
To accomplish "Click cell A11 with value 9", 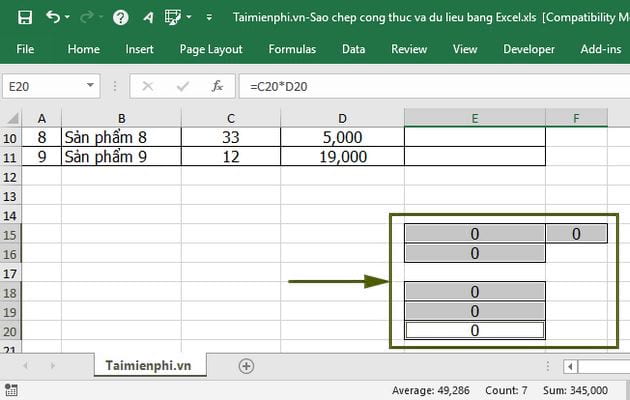I will click(x=41, y=157).
